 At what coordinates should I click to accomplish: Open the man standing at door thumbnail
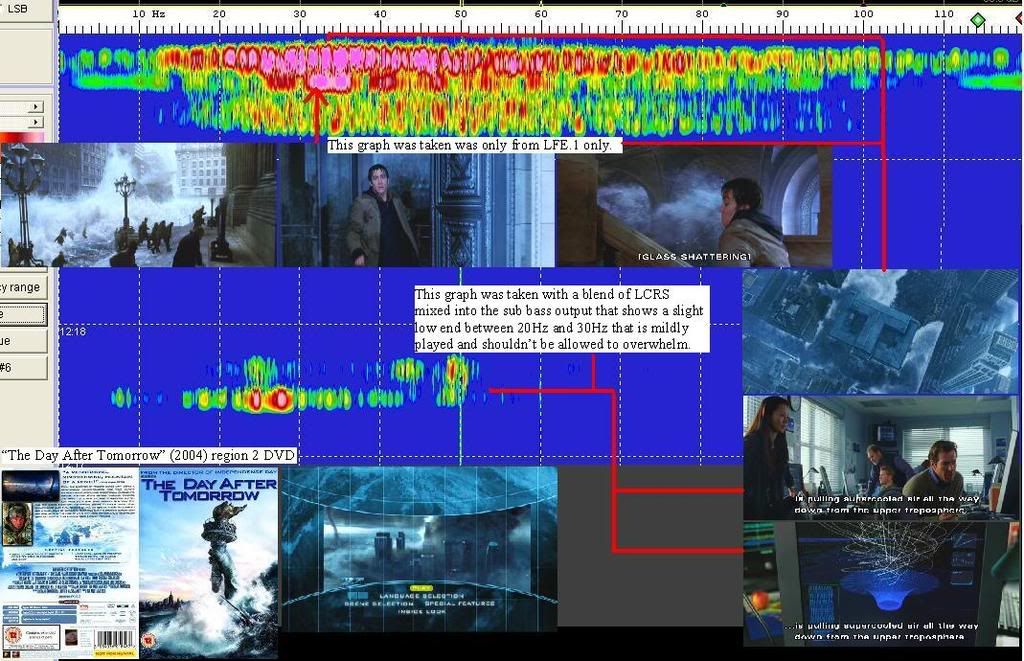pos(417,205)
